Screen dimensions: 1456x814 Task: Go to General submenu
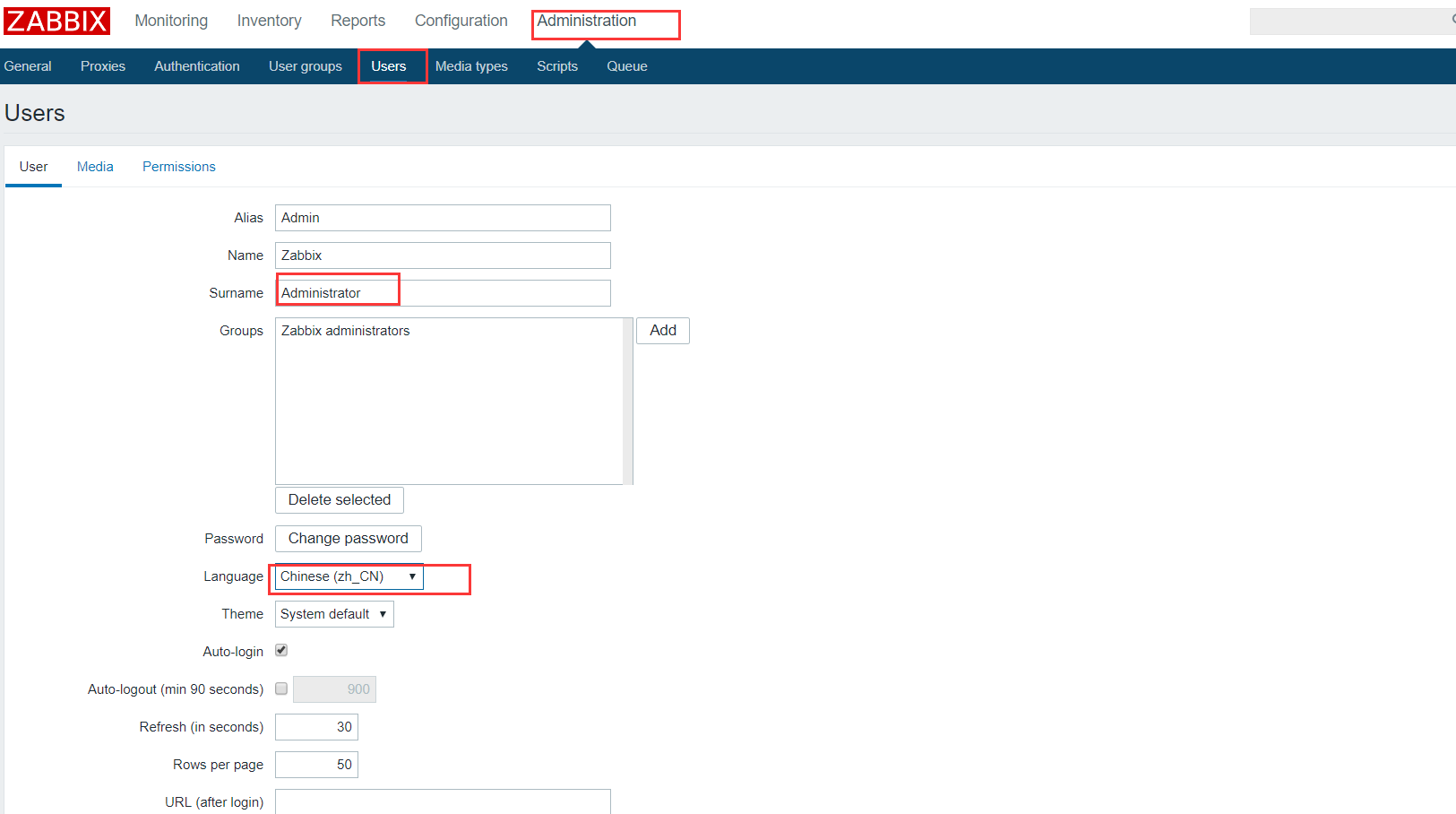[28, 66]
